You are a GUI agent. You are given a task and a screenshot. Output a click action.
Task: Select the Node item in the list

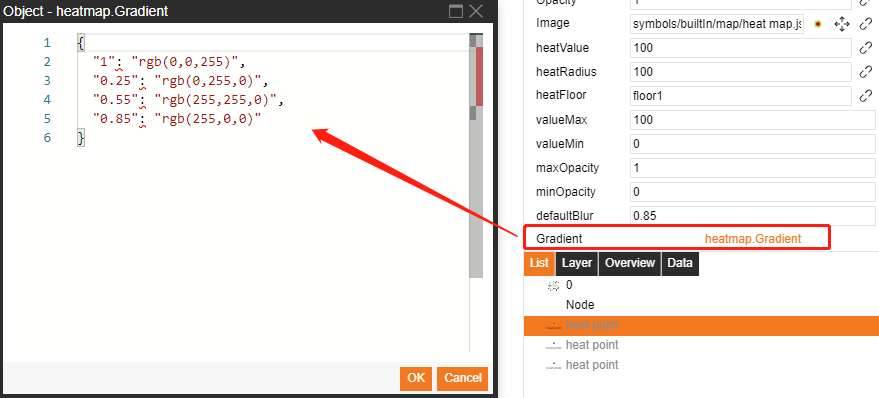coord(580,306)
